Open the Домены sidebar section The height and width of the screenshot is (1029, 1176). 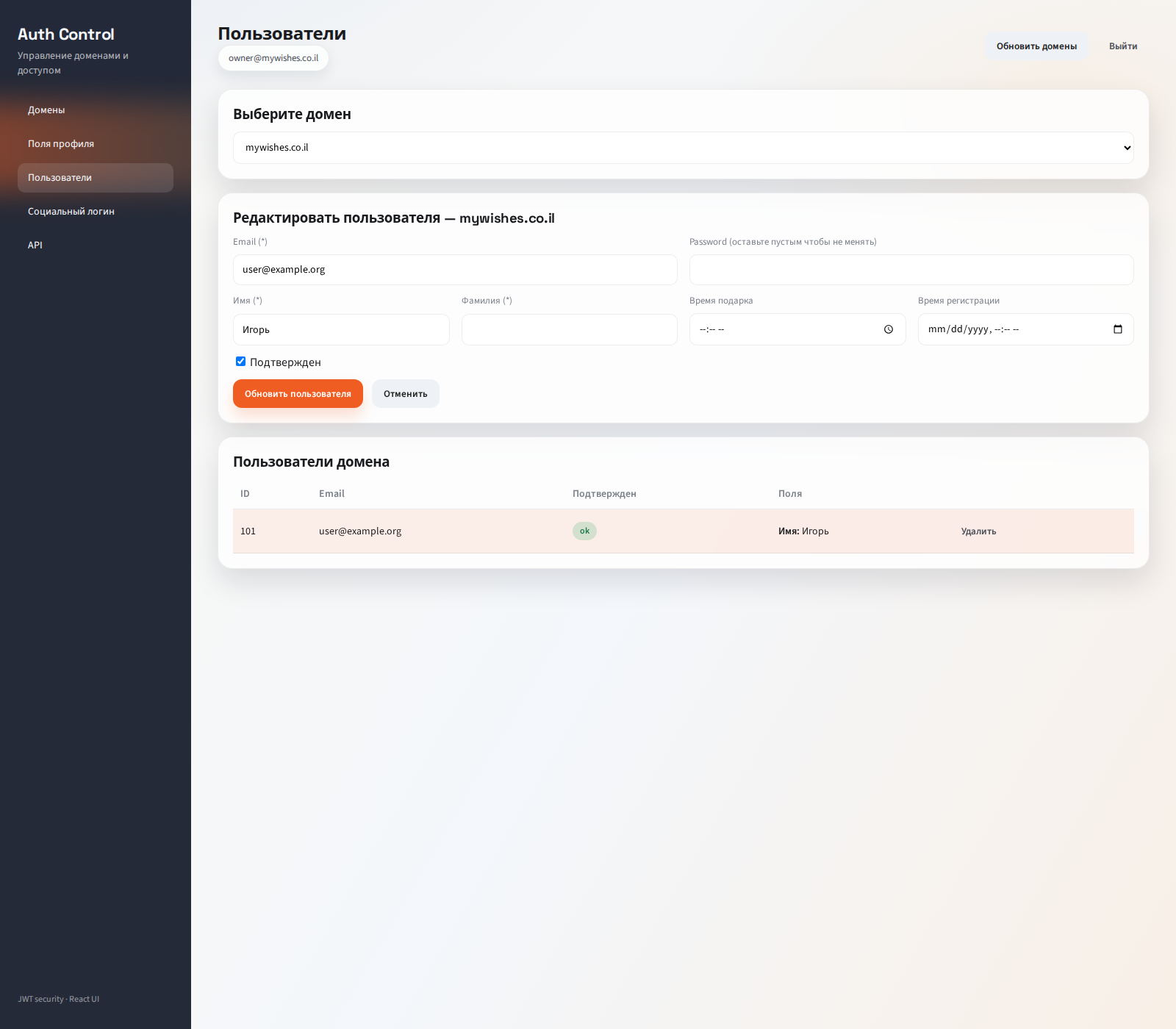click(46, 110)
